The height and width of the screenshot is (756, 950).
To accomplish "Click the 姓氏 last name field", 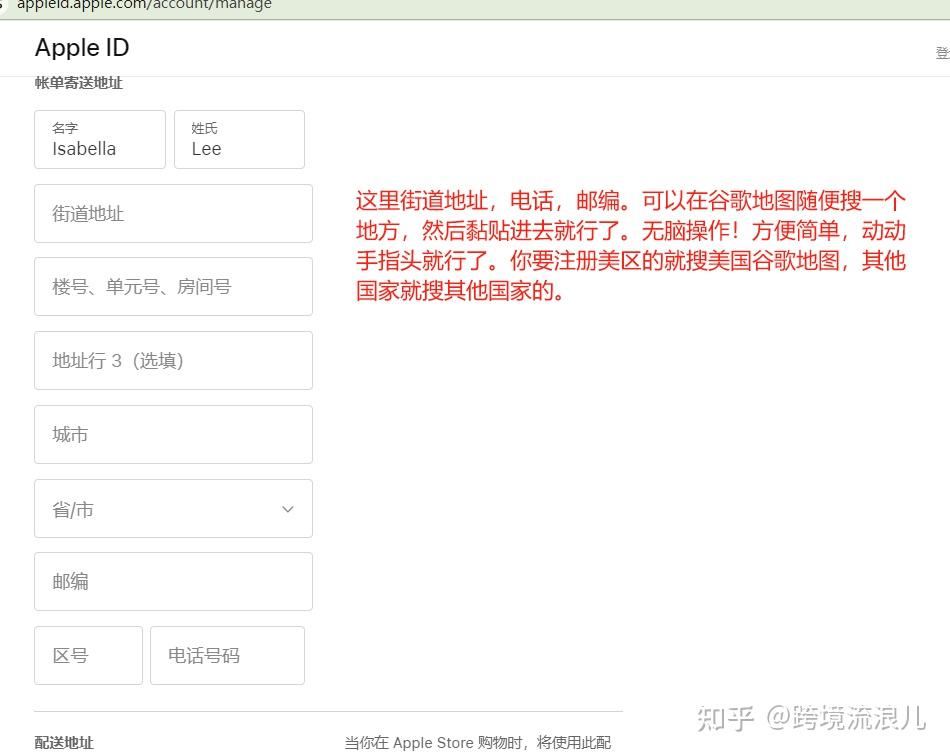I will click(239, 139).
